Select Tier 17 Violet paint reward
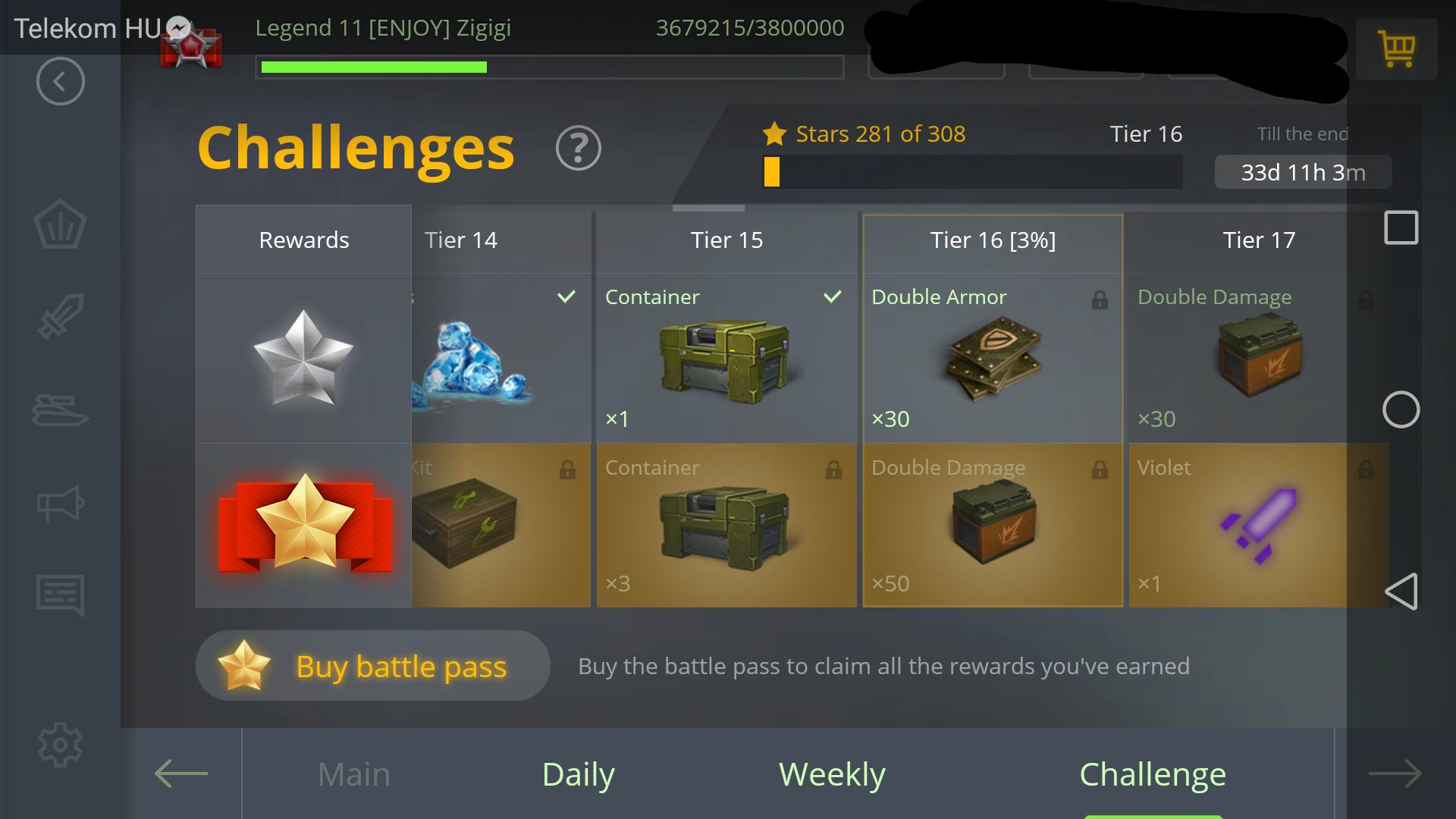The image size is (1456, 819). (1259, 526)
